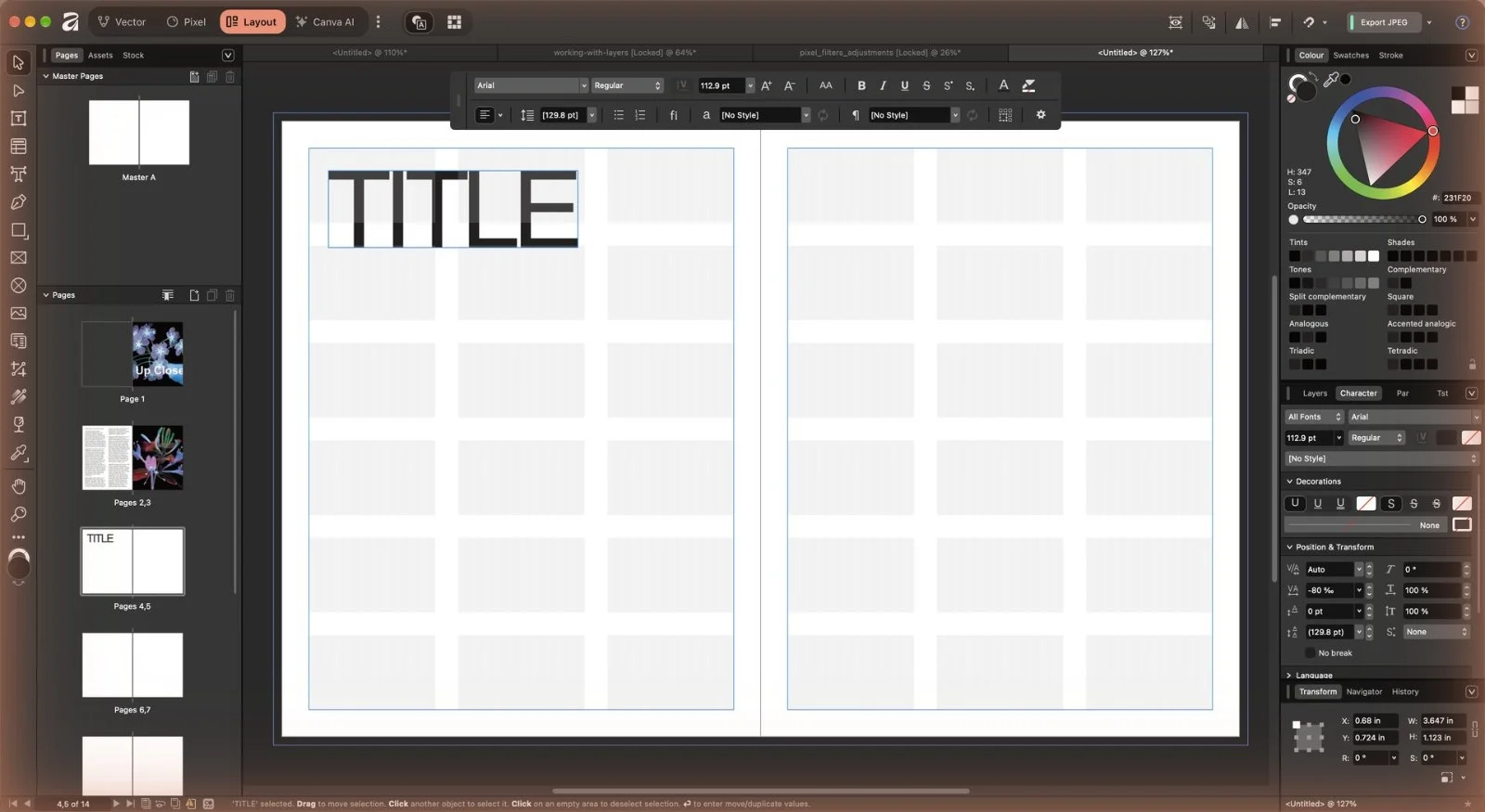Select the Picture Frame Ellipse tool

[19, 286]
